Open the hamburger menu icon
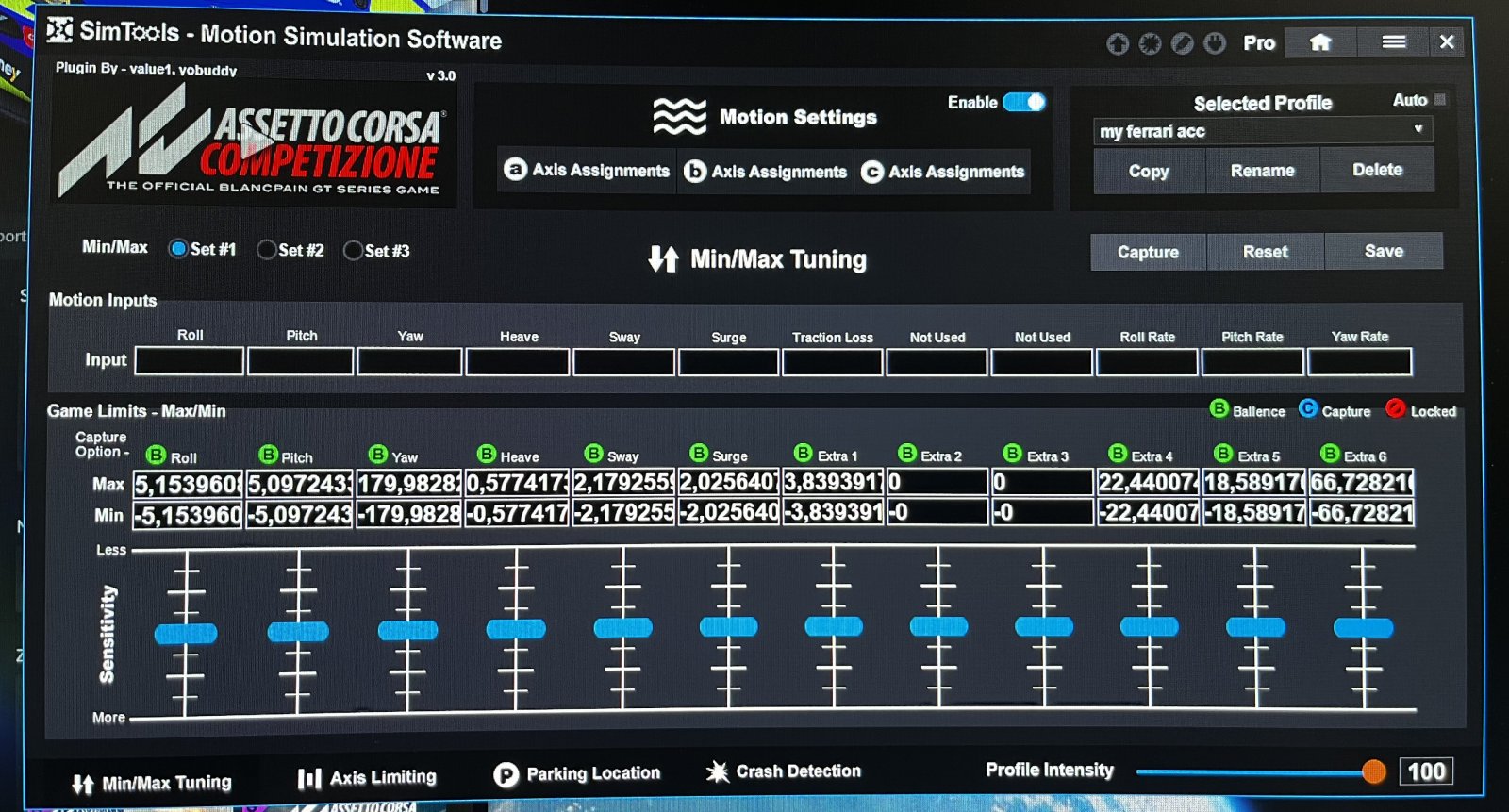This screenshot has width=1509, height=812. pos(1393,42)
